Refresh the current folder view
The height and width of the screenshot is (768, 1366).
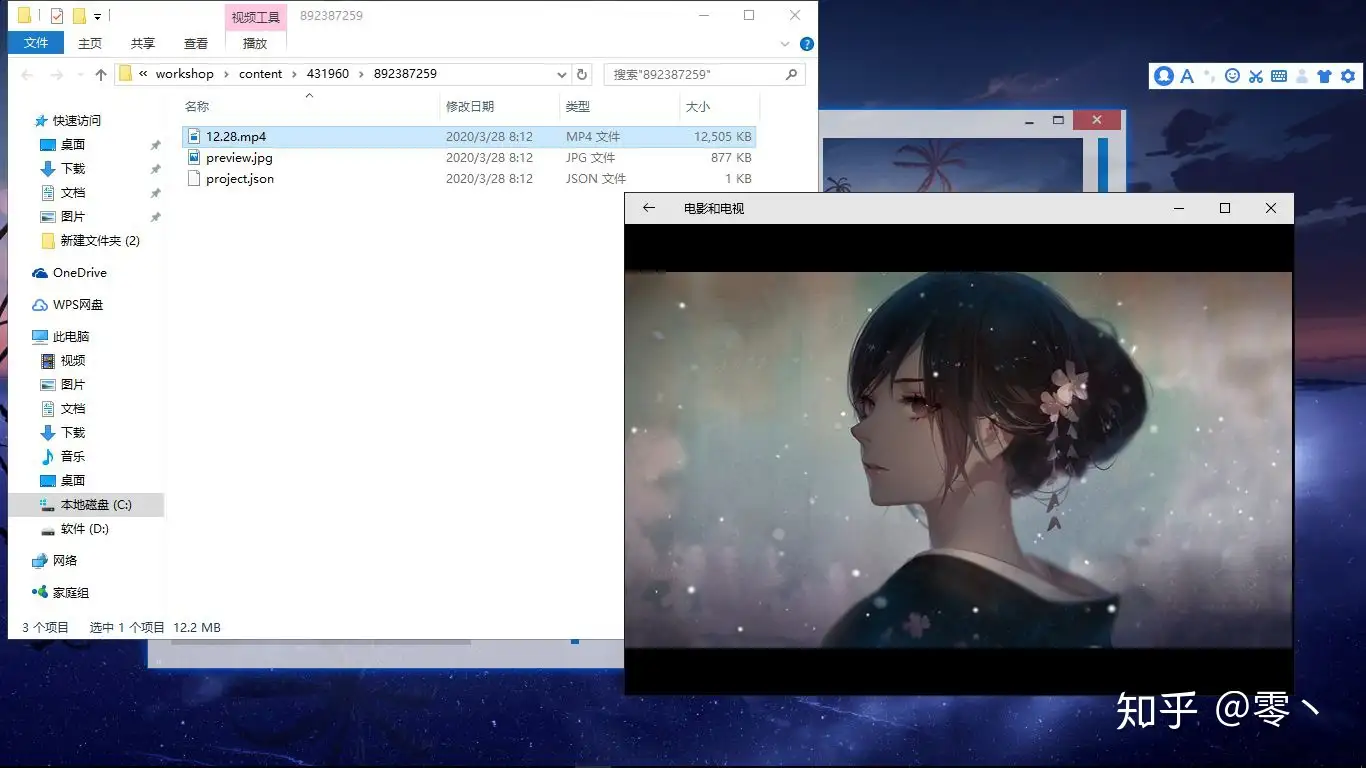click(x=583, y=74)
